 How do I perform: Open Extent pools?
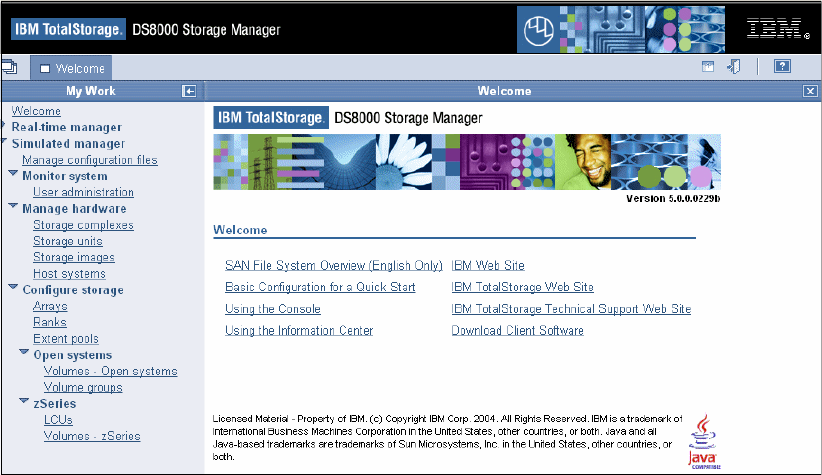click(x=66, y=339)
